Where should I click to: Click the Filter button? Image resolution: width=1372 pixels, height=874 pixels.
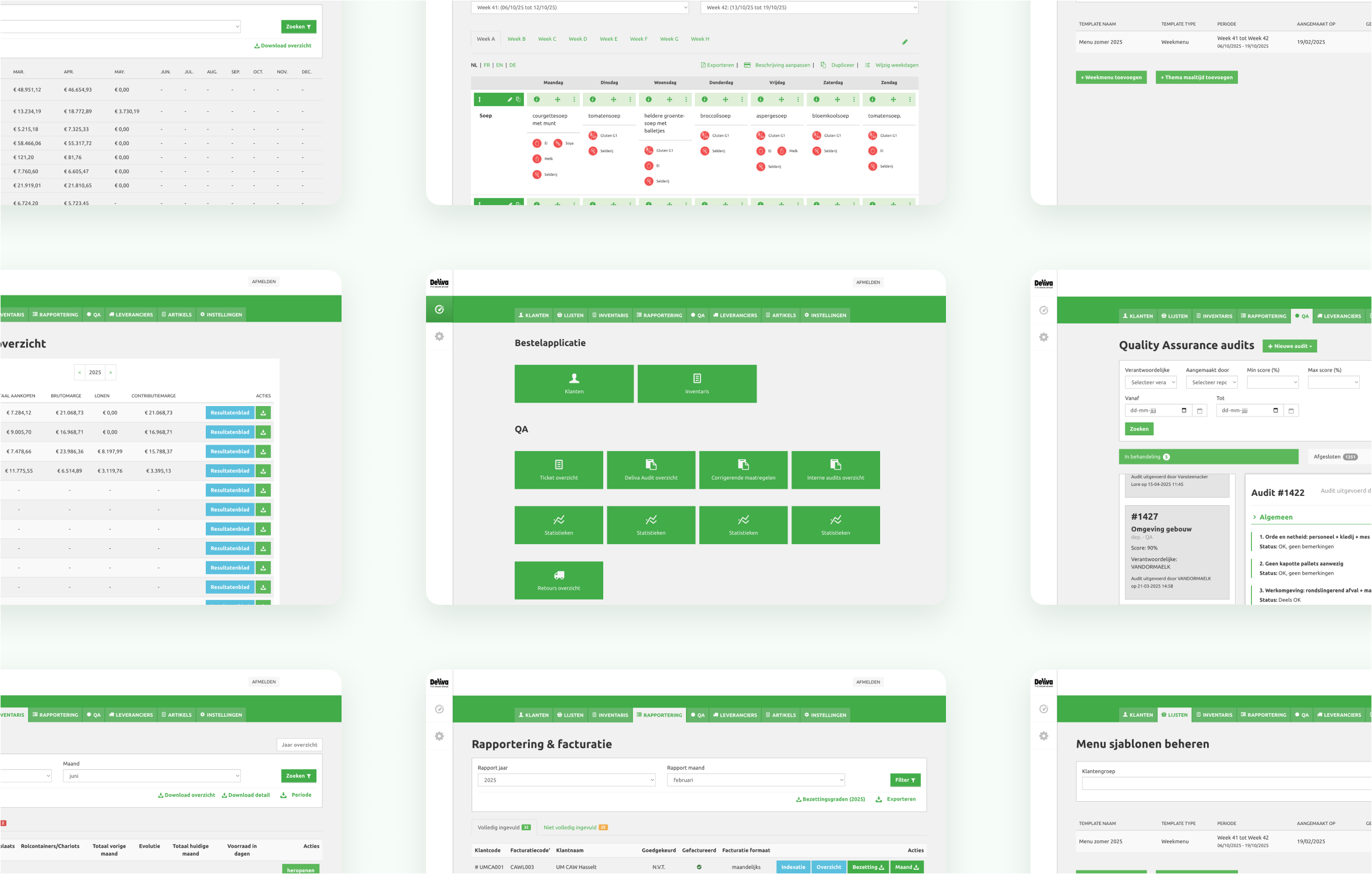tap(905, 780)
